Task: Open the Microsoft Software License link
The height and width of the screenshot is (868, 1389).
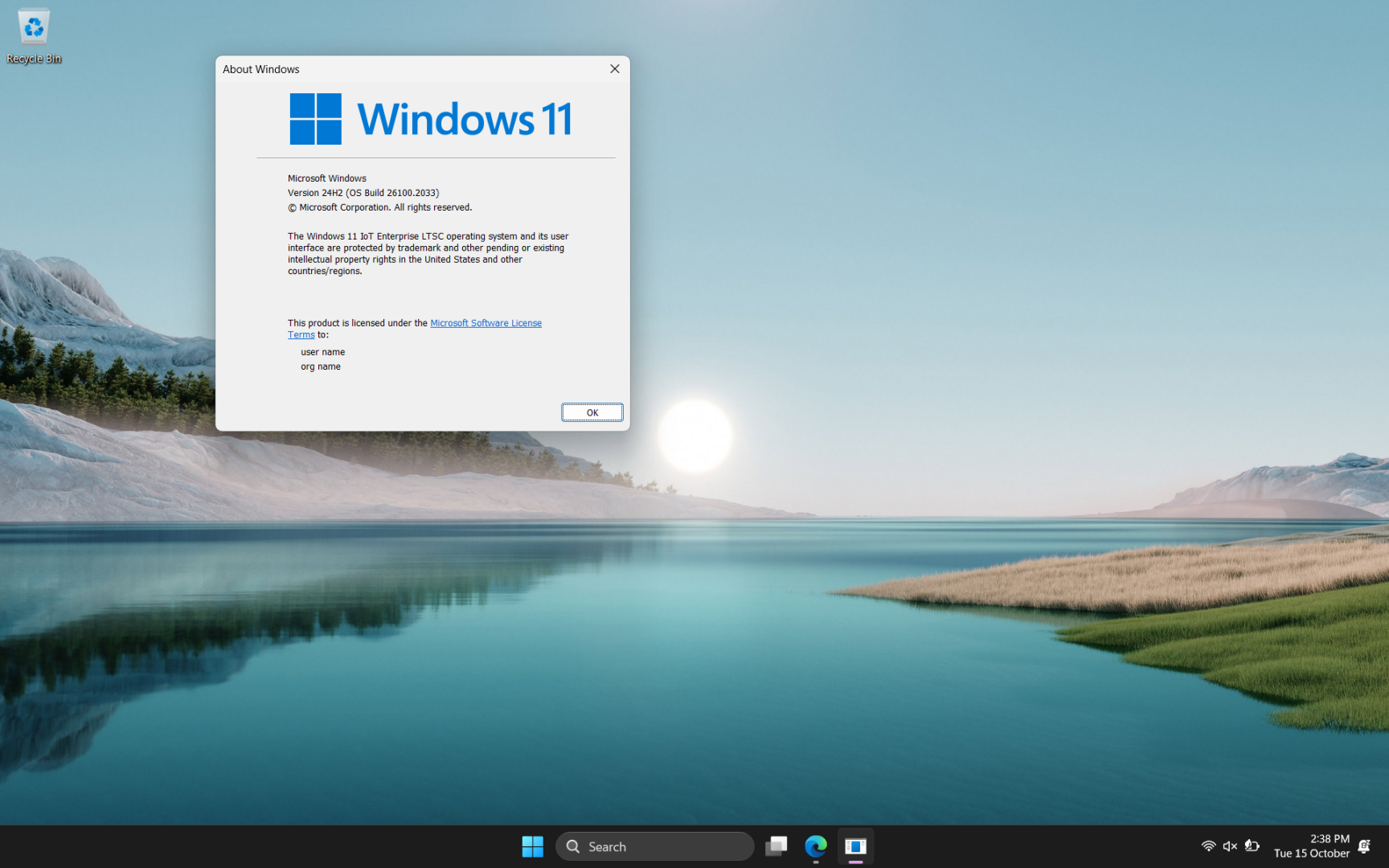Action: [486, 323]
